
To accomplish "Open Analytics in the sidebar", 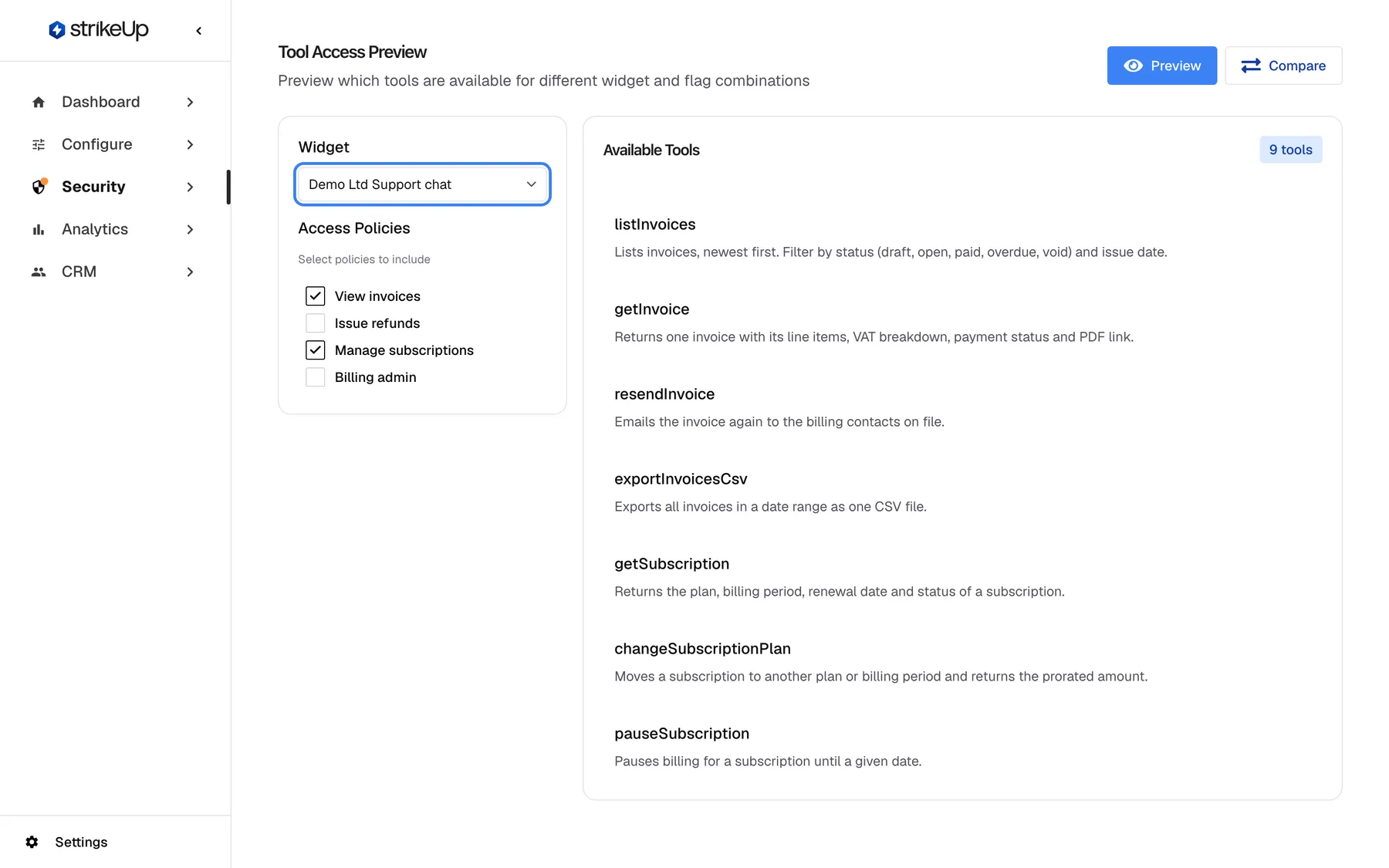I will point(115,229).
